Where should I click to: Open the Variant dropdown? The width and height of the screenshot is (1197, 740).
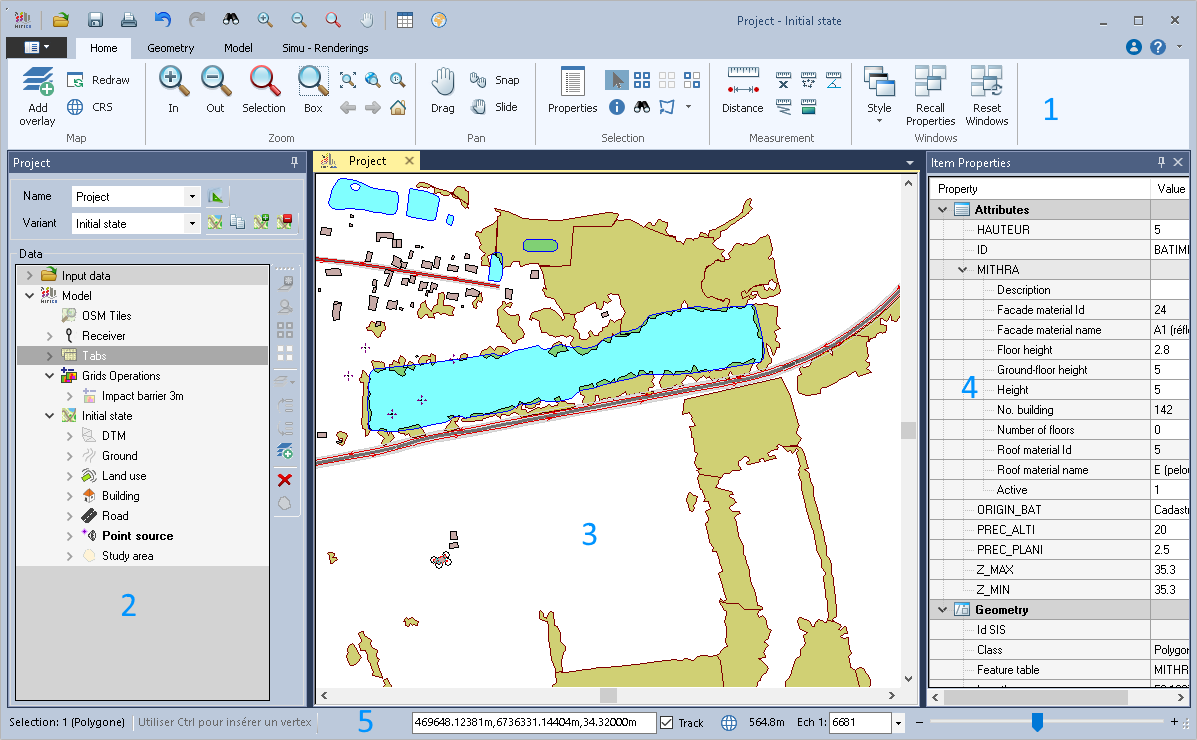(x=192, y=223)
